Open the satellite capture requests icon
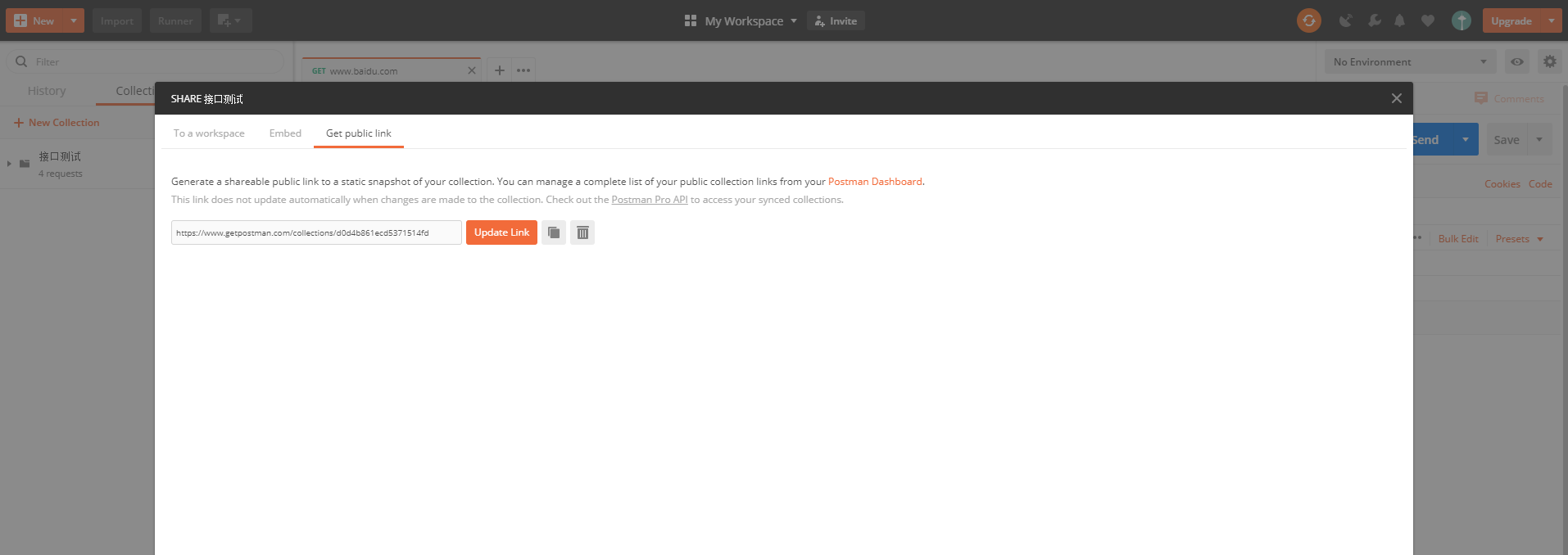 [x=1345, y=20]
